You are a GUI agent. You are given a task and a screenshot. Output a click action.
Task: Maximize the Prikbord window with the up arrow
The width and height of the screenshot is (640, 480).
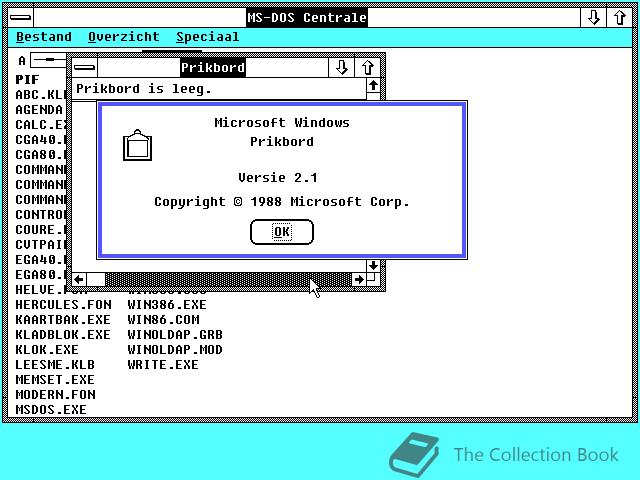pos(367,67)
